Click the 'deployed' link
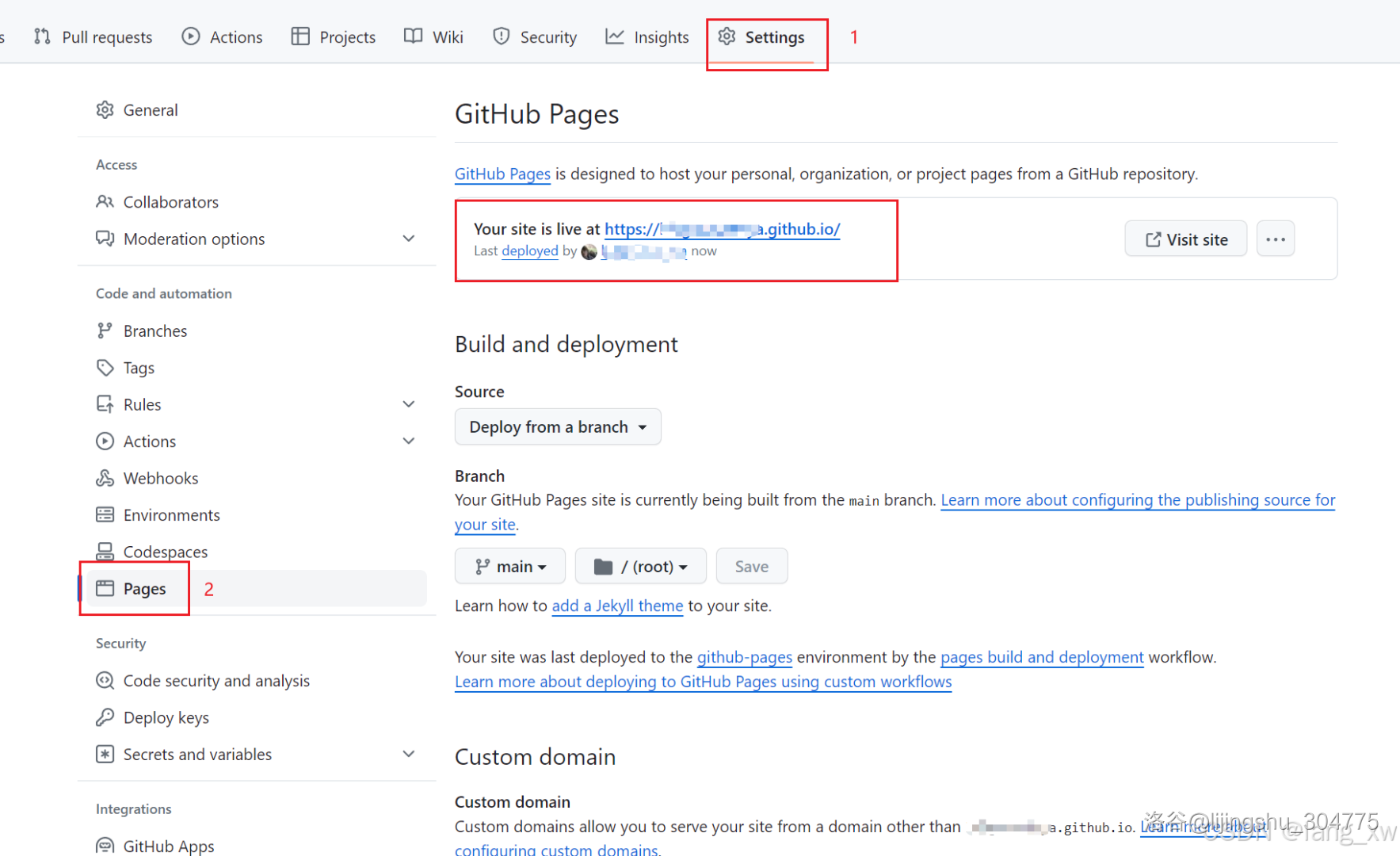 pyautogui.click(x=530, y=250)
